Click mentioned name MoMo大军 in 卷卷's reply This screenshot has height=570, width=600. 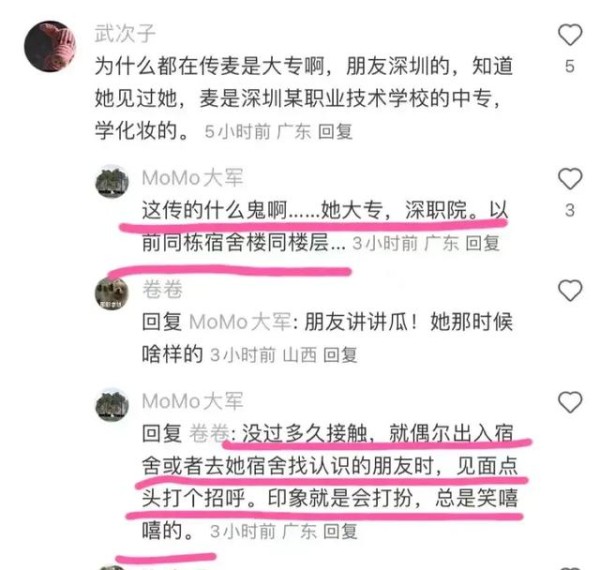coord(240,322)
